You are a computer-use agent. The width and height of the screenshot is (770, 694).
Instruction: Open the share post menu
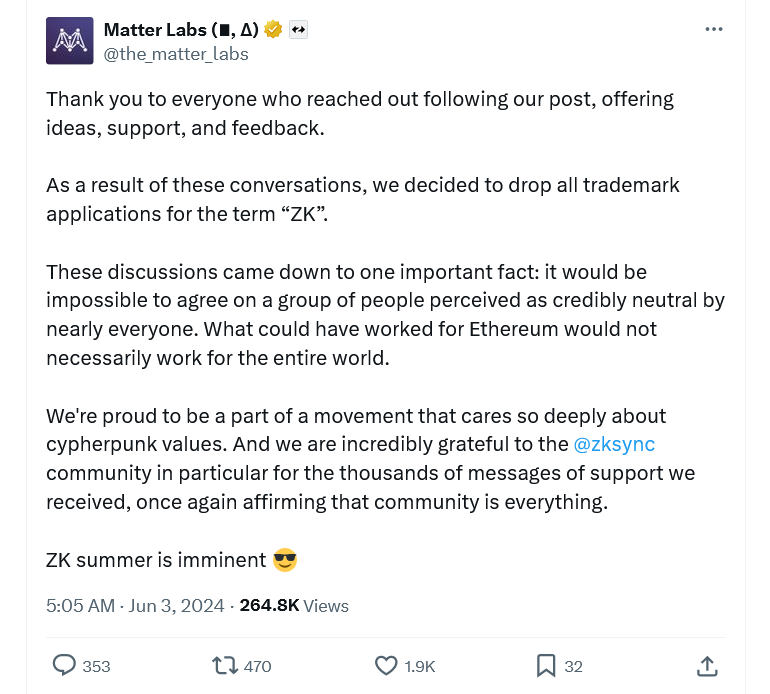click(706, 665)
